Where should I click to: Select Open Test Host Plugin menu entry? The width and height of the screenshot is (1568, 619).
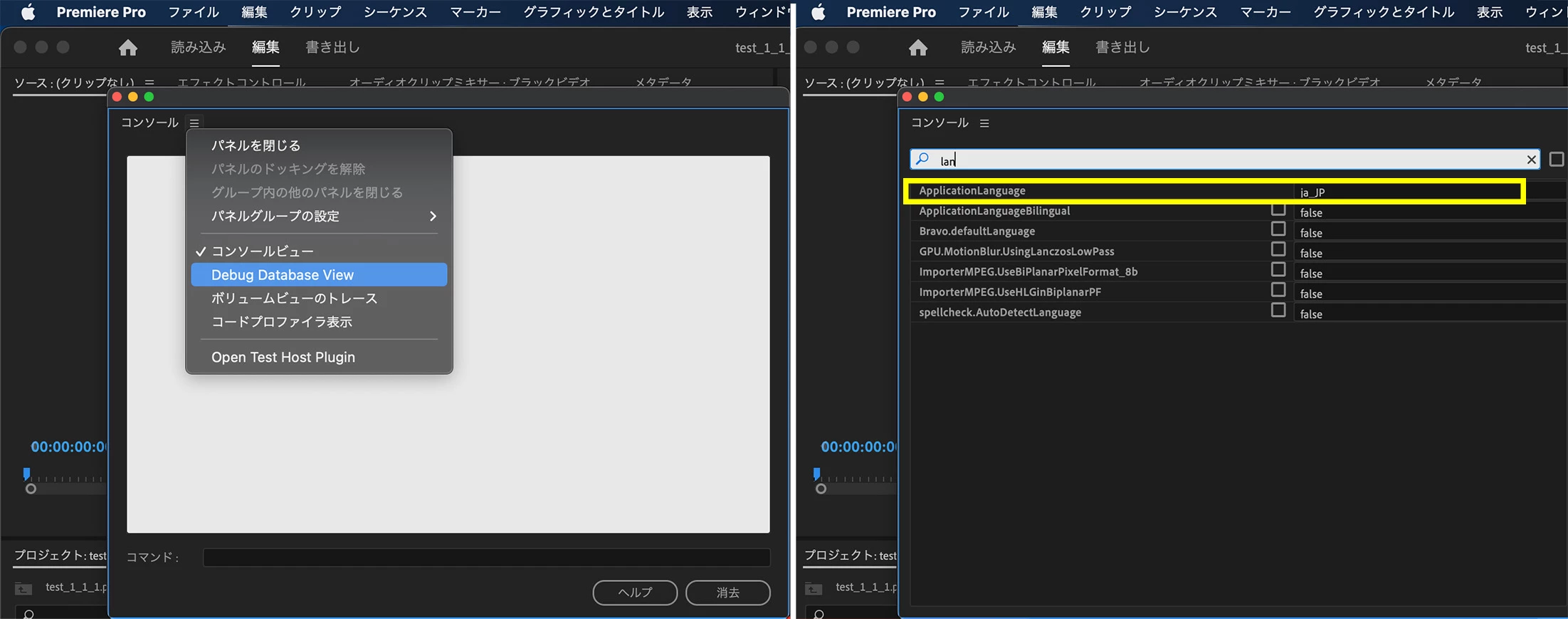(x=319, y=358)
